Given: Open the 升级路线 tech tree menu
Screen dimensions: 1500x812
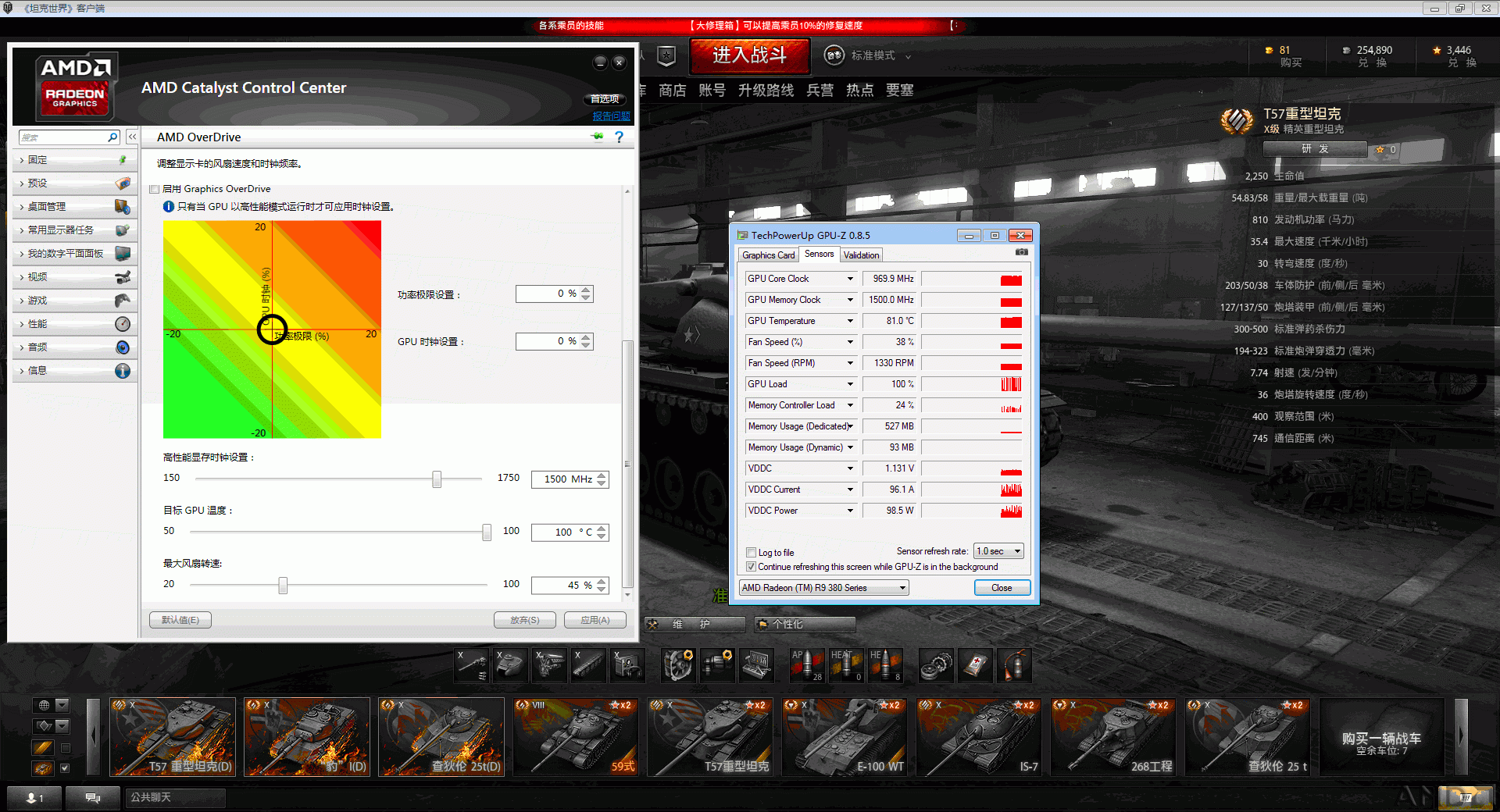Looking at the screenshot, I should (766, 91).
